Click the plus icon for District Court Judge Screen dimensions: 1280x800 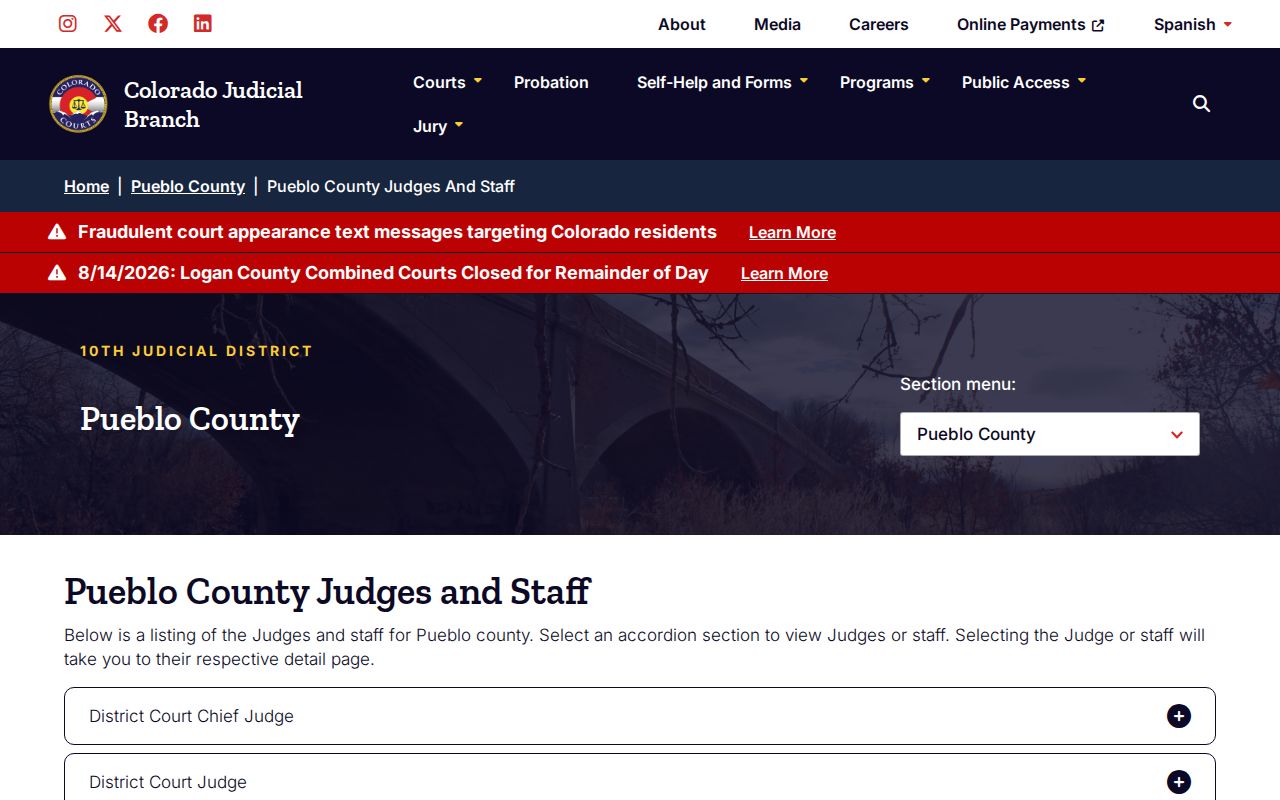click(1179, 782)
